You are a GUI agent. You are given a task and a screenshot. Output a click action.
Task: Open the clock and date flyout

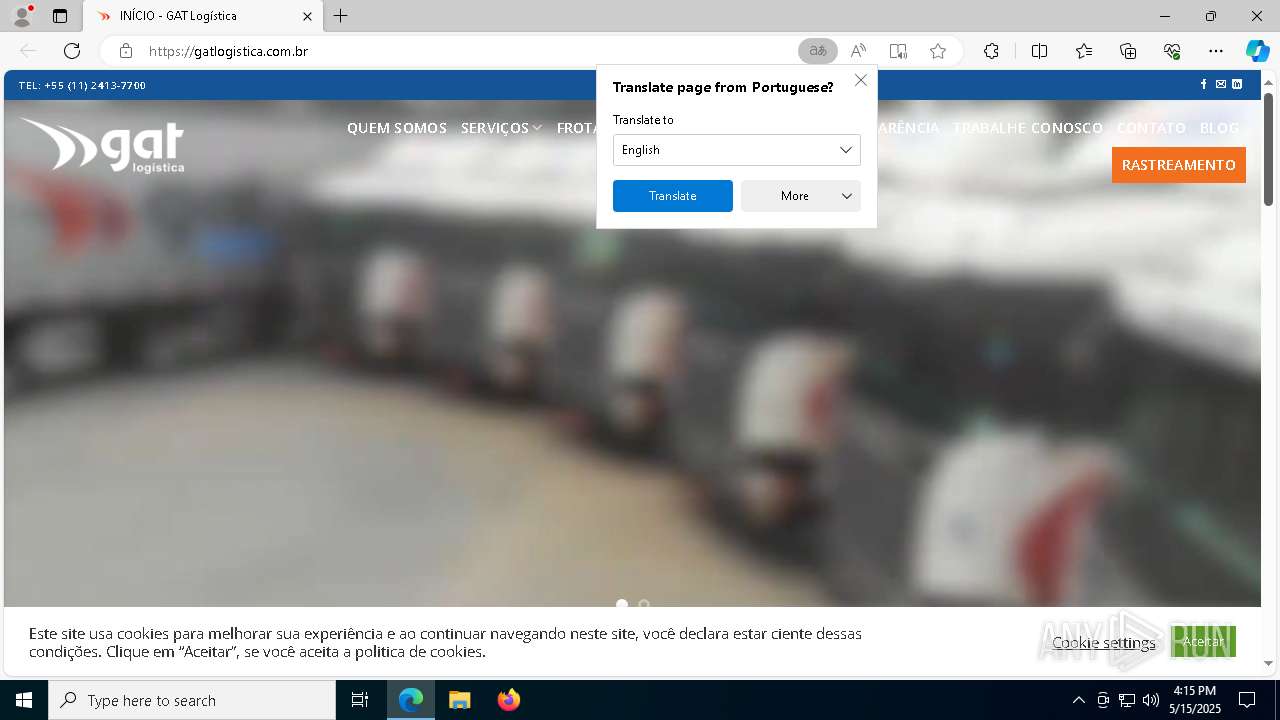tap(1195, 700)
